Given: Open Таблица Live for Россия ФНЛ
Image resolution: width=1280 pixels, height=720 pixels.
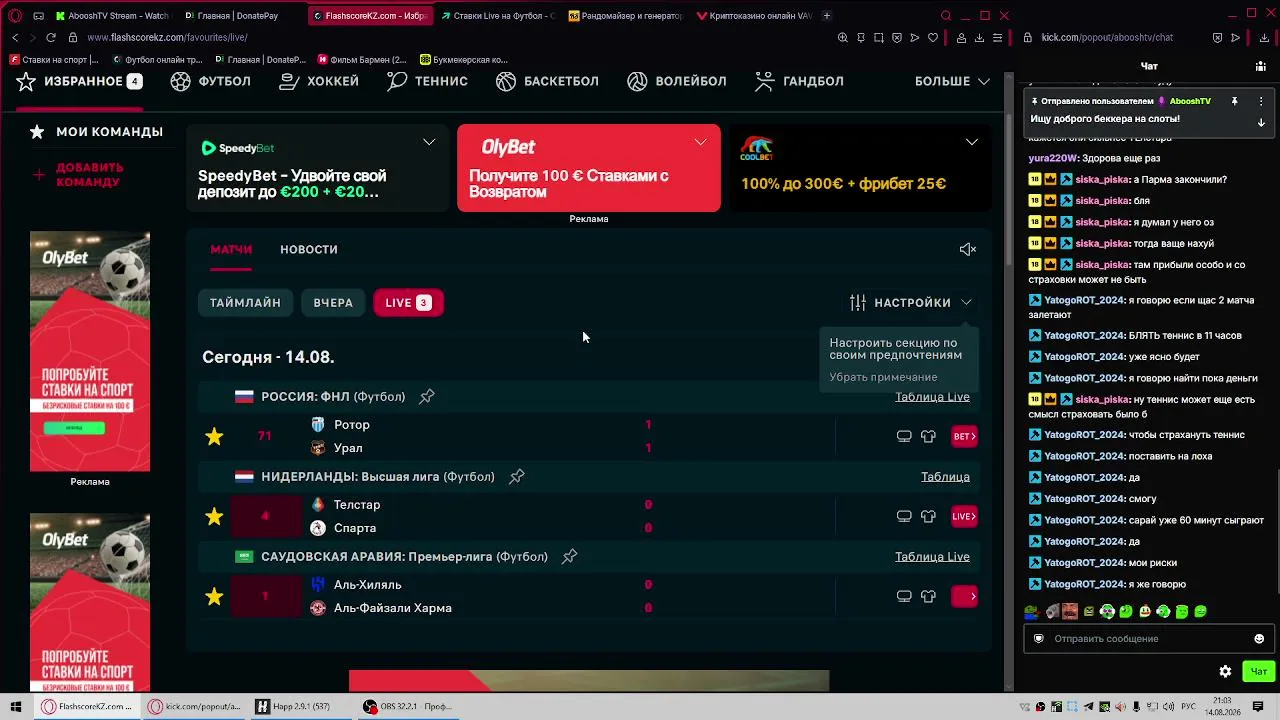Looking at the screenshot, I should pyautogui.click(x=932, y=397).
